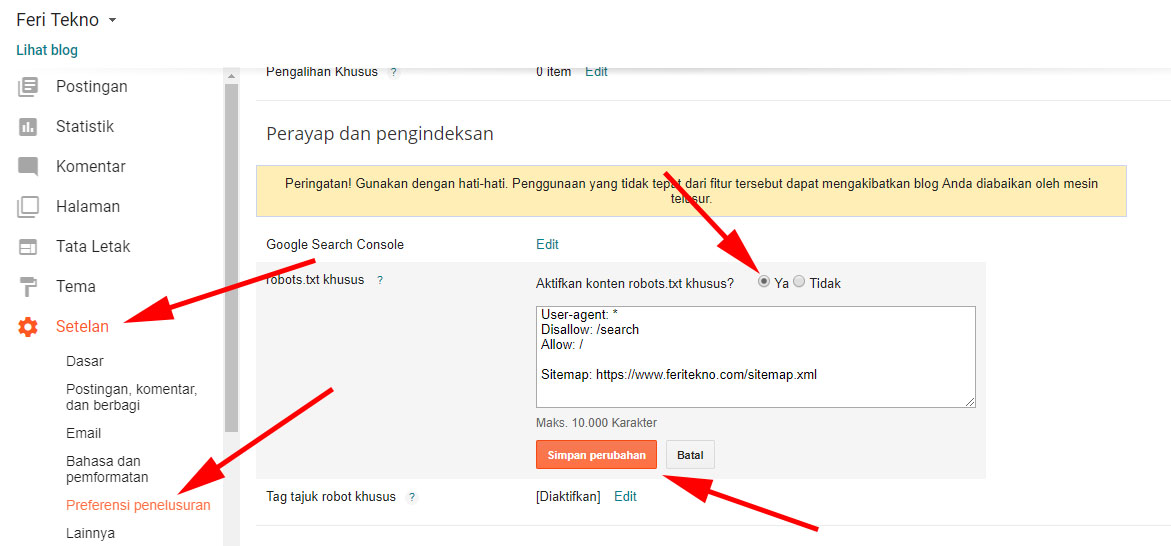Select the Ya radio button
1171x546 pixels.
[763, 282]
